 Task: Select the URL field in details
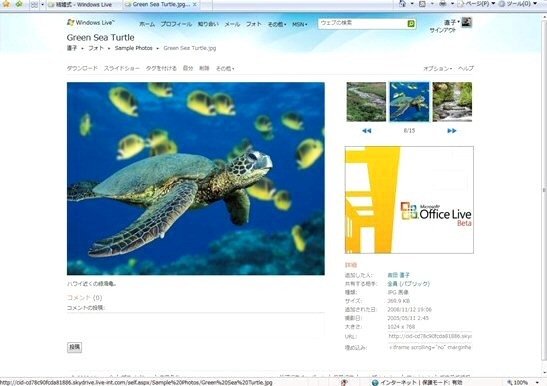click(x=430, y=336)
